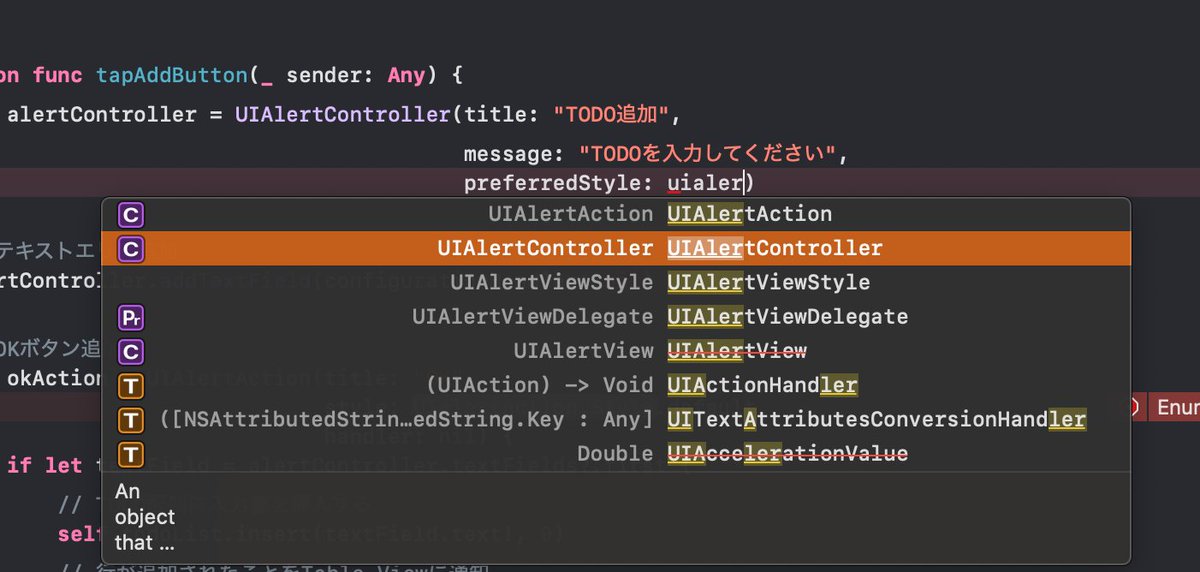Click the preferredStyle parameter label
The width and height of the screenshot is (1200, 572).
tap(558, 183)
